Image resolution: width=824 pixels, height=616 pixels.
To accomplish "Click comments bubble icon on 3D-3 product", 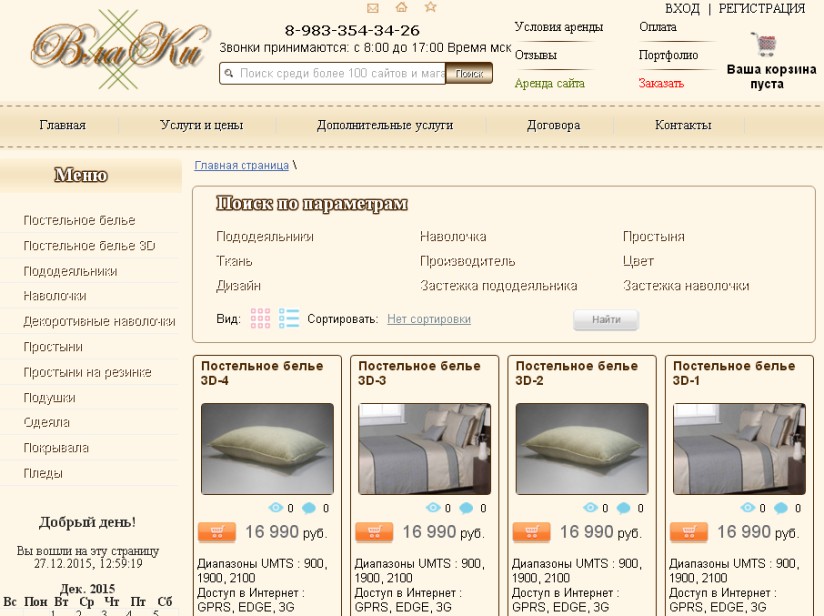I will [466, 508].
